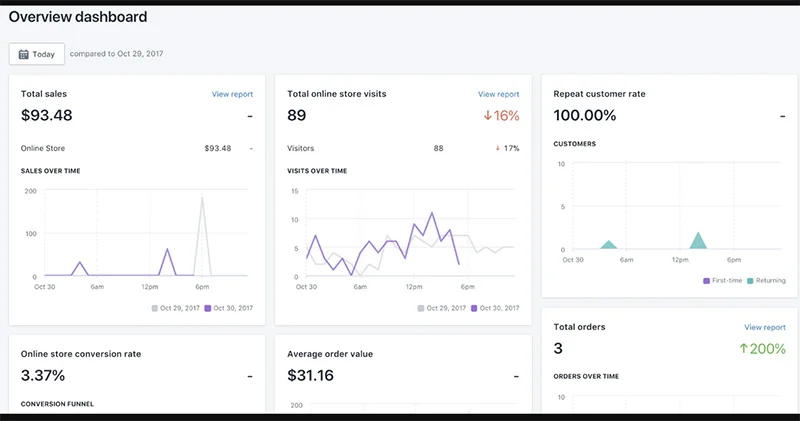The width and height of the screenshot is (800, 421).
Task: Click the larger teal triangle in customers chart
Action: coord(698,242)
